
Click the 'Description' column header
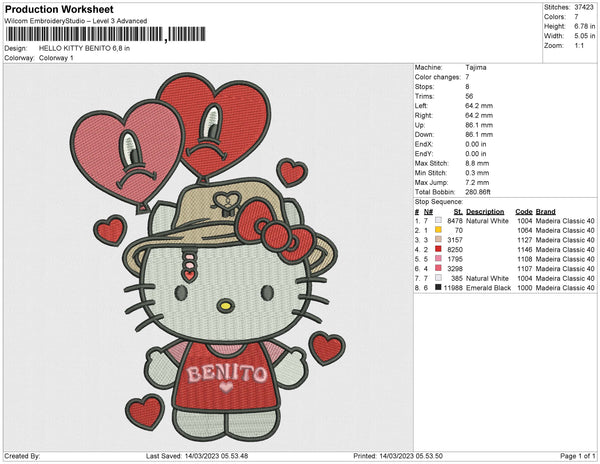(x=485, y=212)
